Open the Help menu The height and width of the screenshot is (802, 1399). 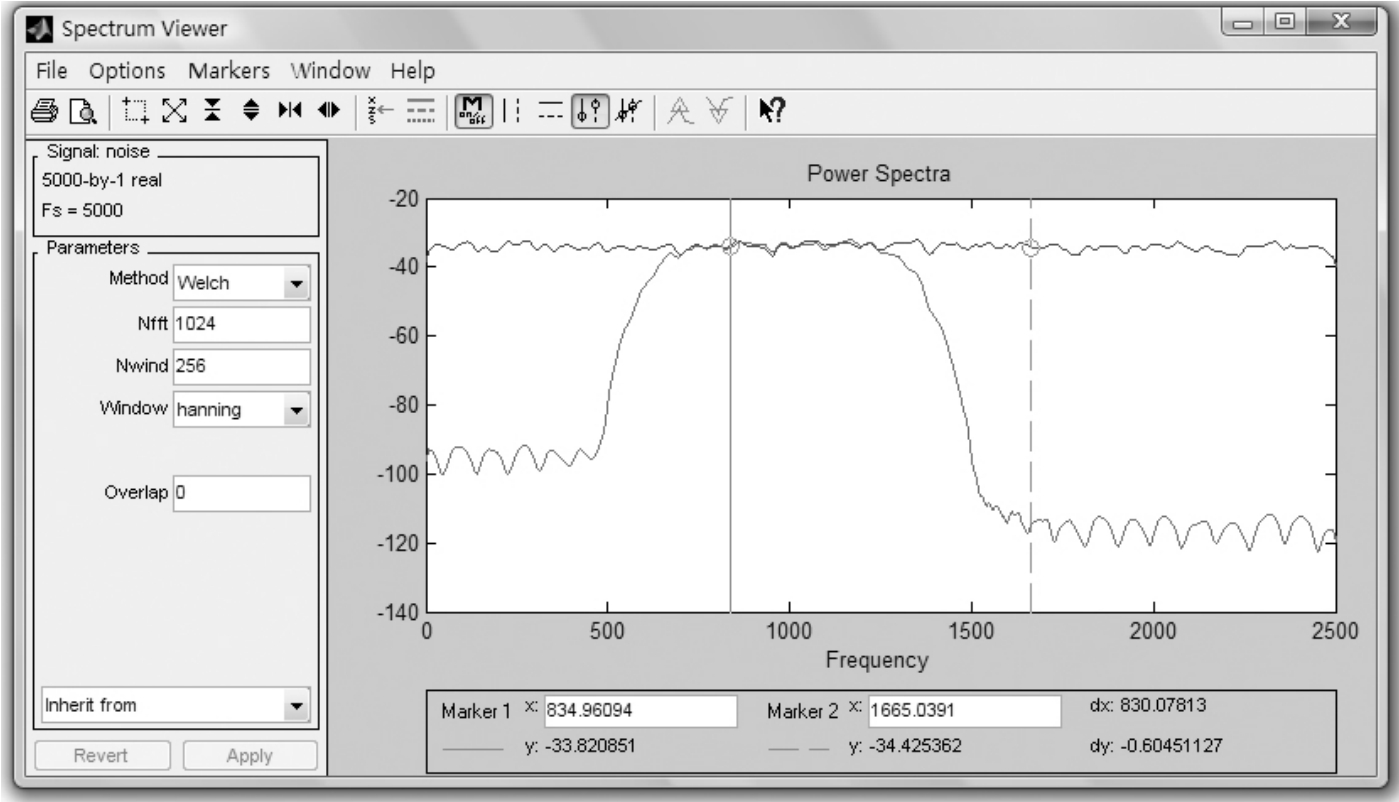tap(413, 71)
